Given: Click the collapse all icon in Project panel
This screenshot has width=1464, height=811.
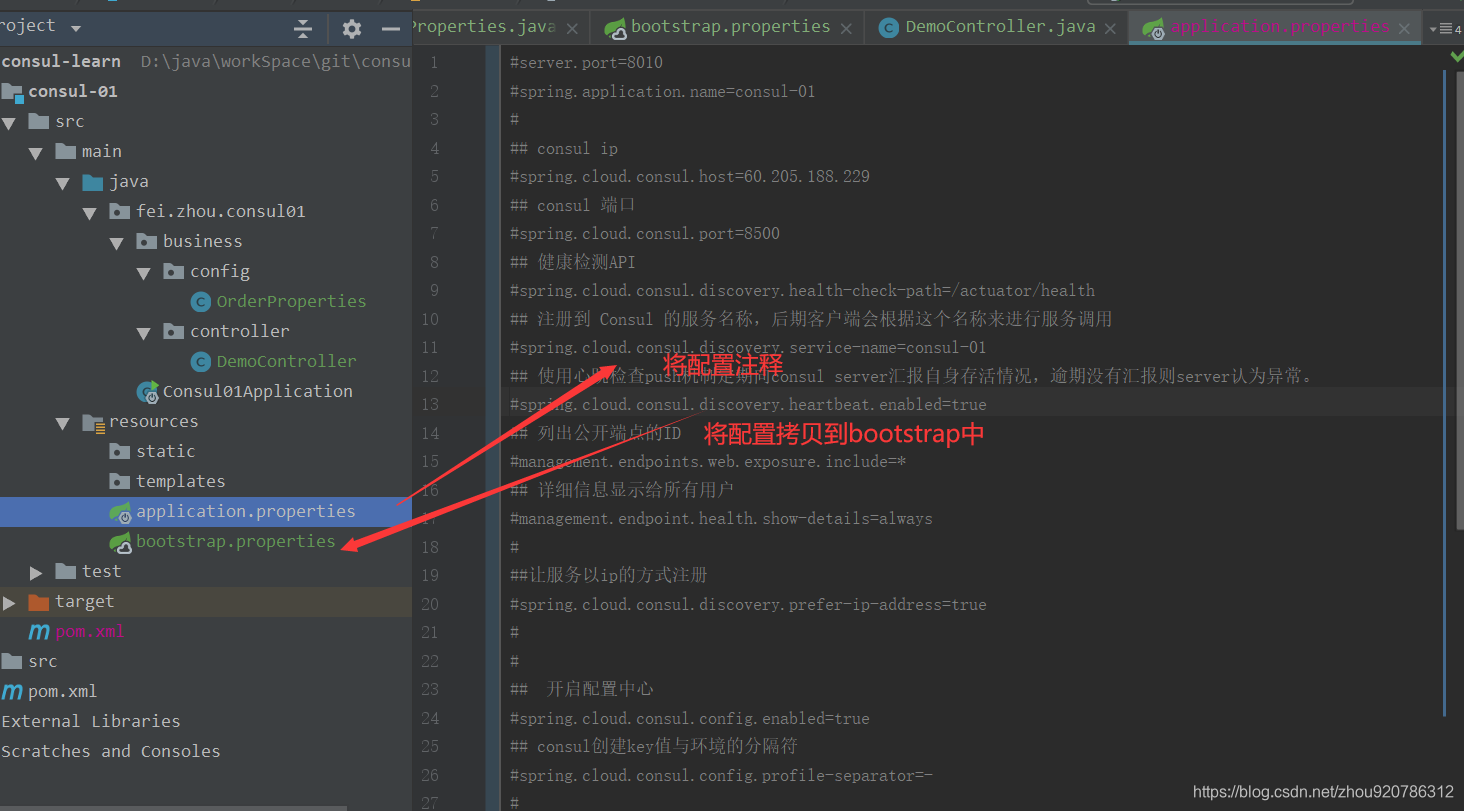Looking at the screenshot, I should point(303,28).
